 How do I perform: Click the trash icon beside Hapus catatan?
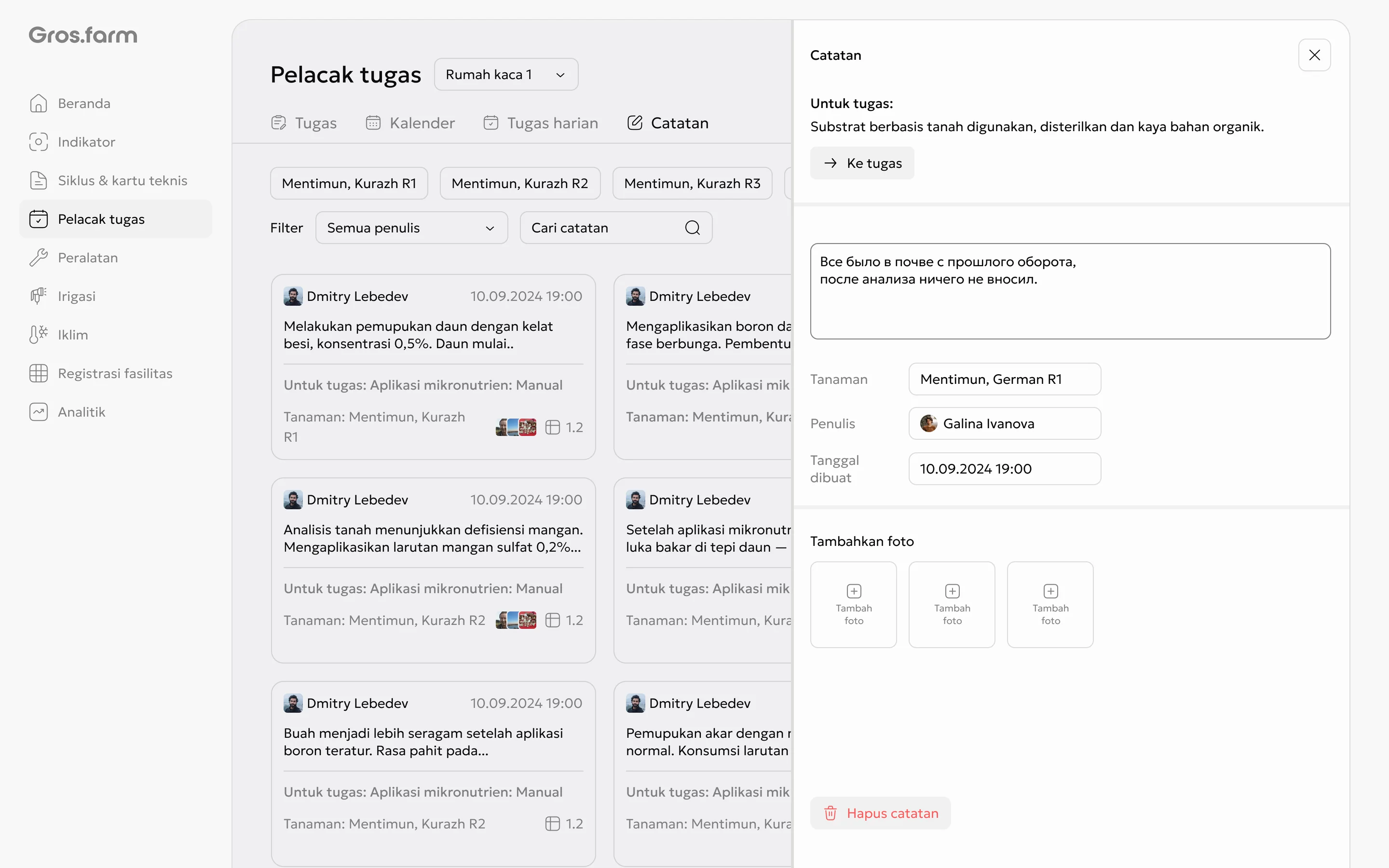pyautogui.click(x=830, y=813)
